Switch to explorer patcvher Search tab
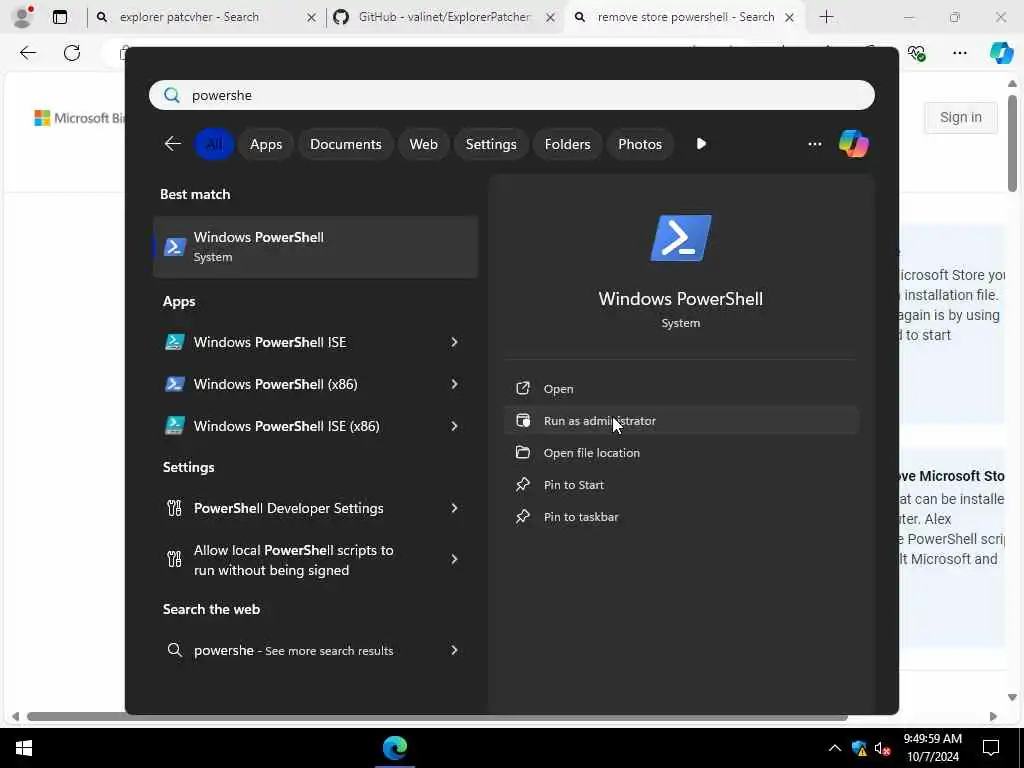This screenshot has height=768, width=1024. pos(205,17)
